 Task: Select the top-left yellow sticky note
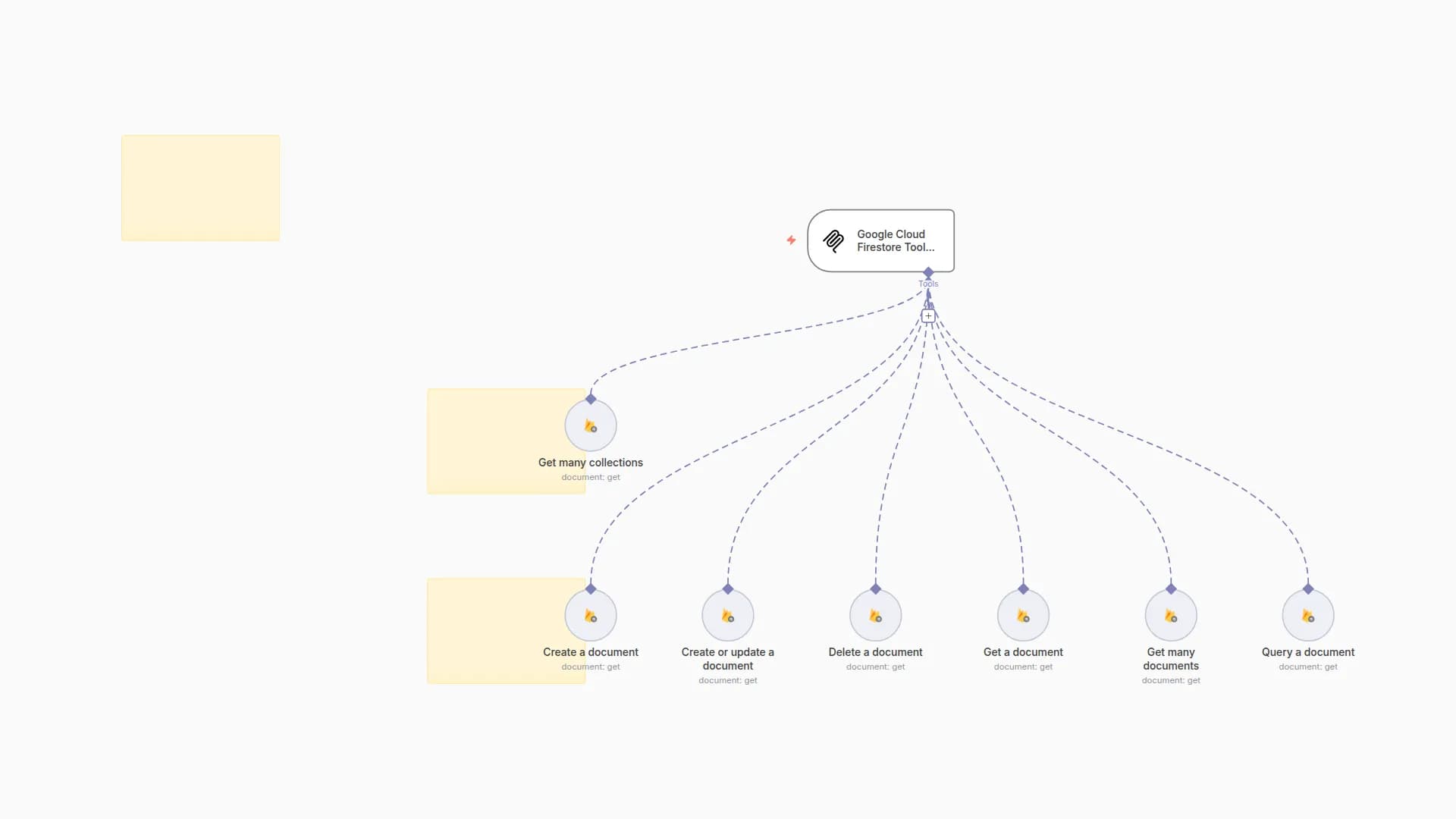coord(200,188)
